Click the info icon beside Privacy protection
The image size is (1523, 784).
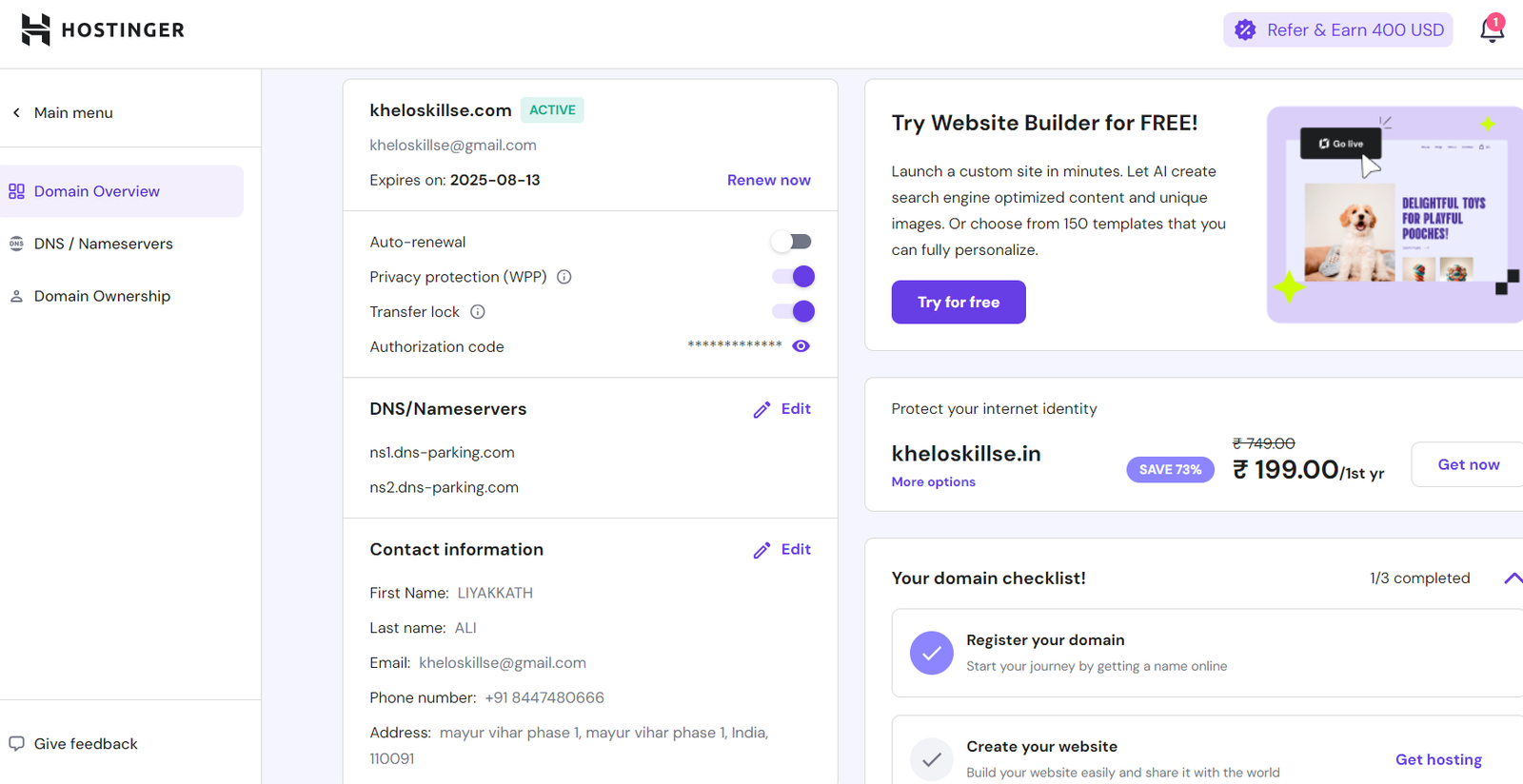tap(564, 277)
